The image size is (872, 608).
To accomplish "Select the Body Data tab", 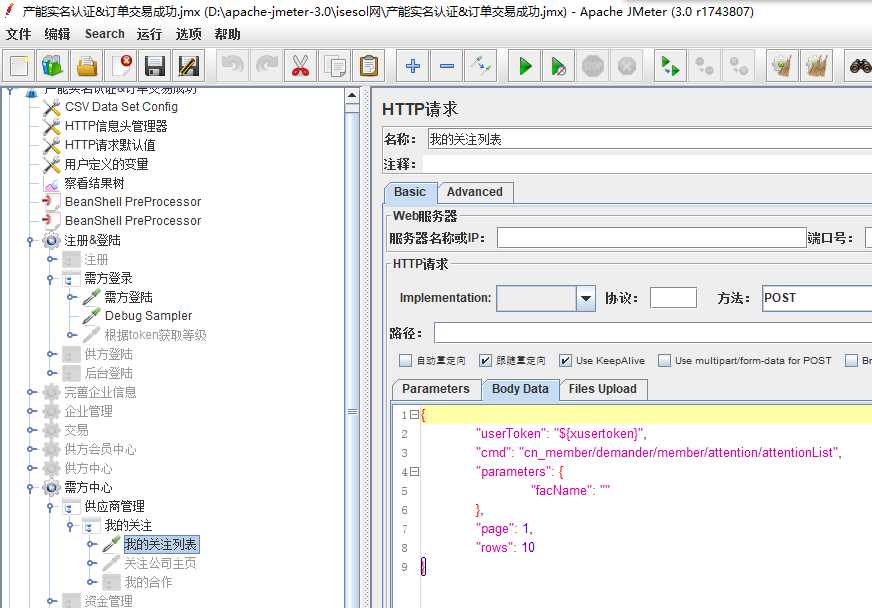I will (x=520, y=389).
